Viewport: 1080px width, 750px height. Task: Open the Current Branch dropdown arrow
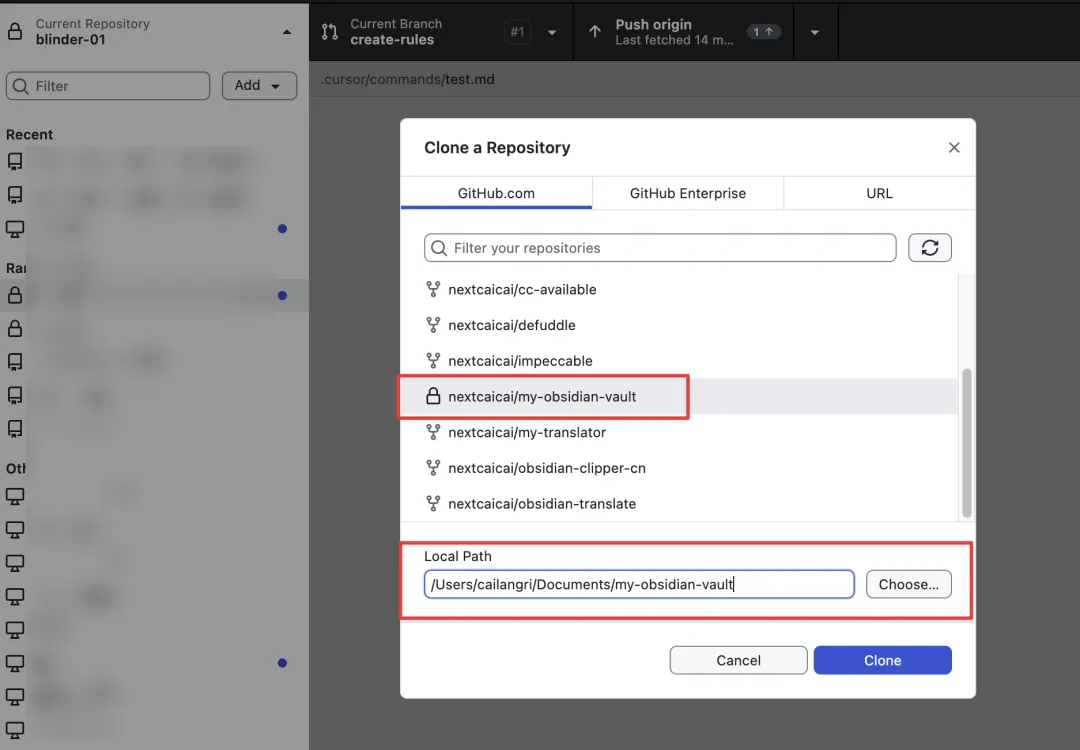click(552, 32)
